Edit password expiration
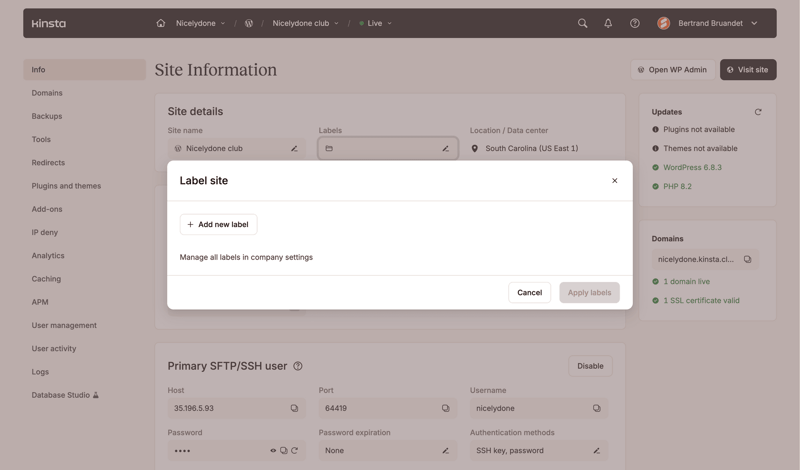 [445, 451]
